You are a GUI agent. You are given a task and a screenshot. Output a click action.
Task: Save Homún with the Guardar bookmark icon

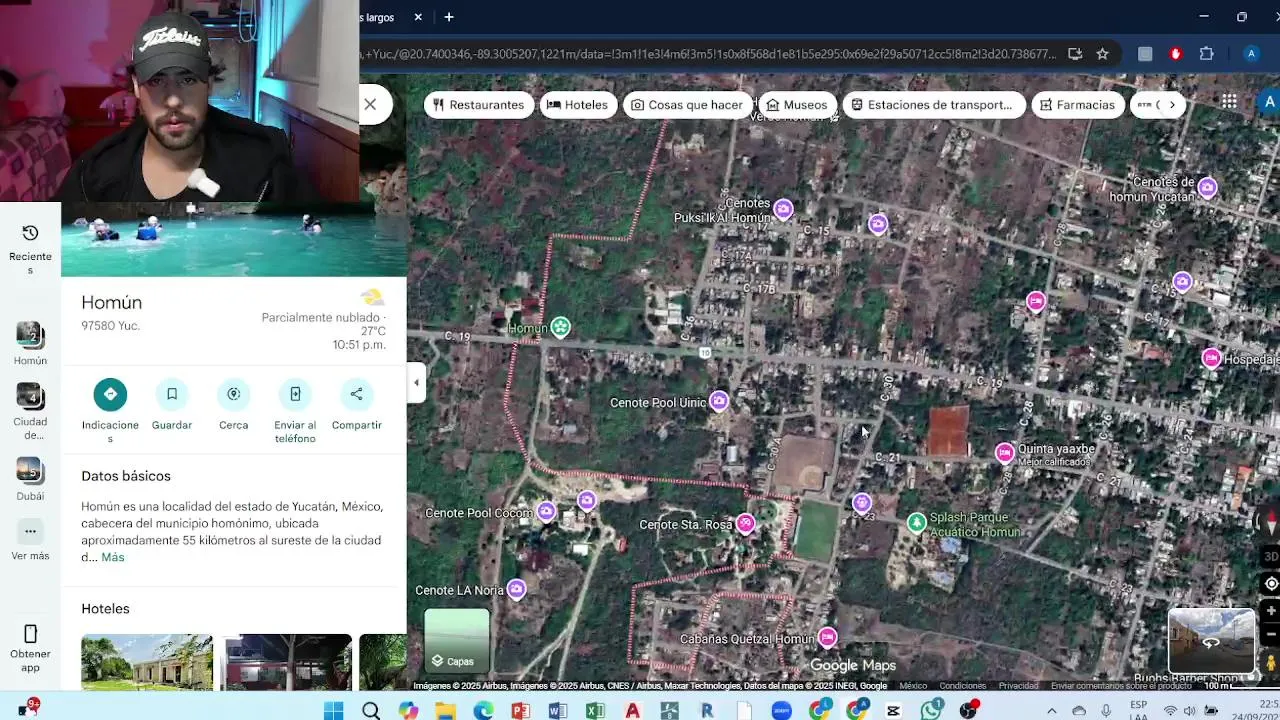click(172, 394)
